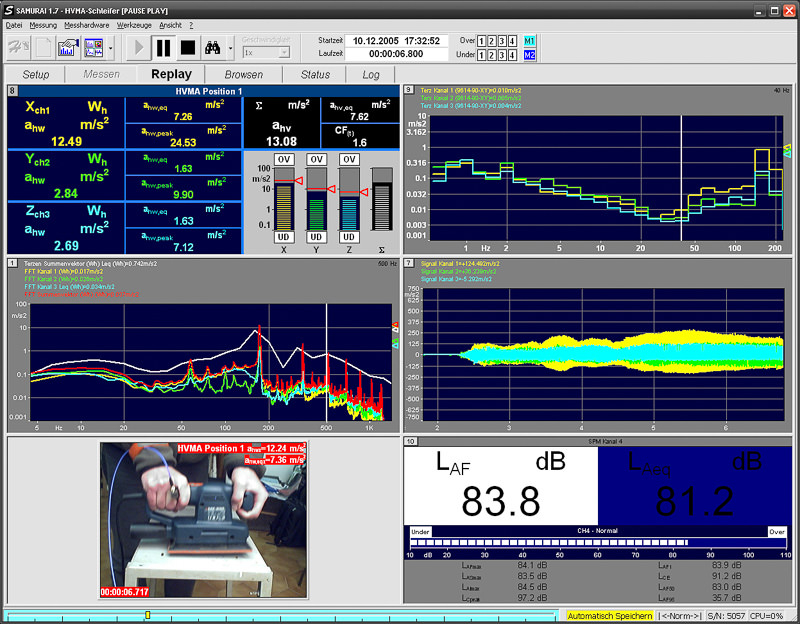Open the Messhardware menu

[88, 23]
